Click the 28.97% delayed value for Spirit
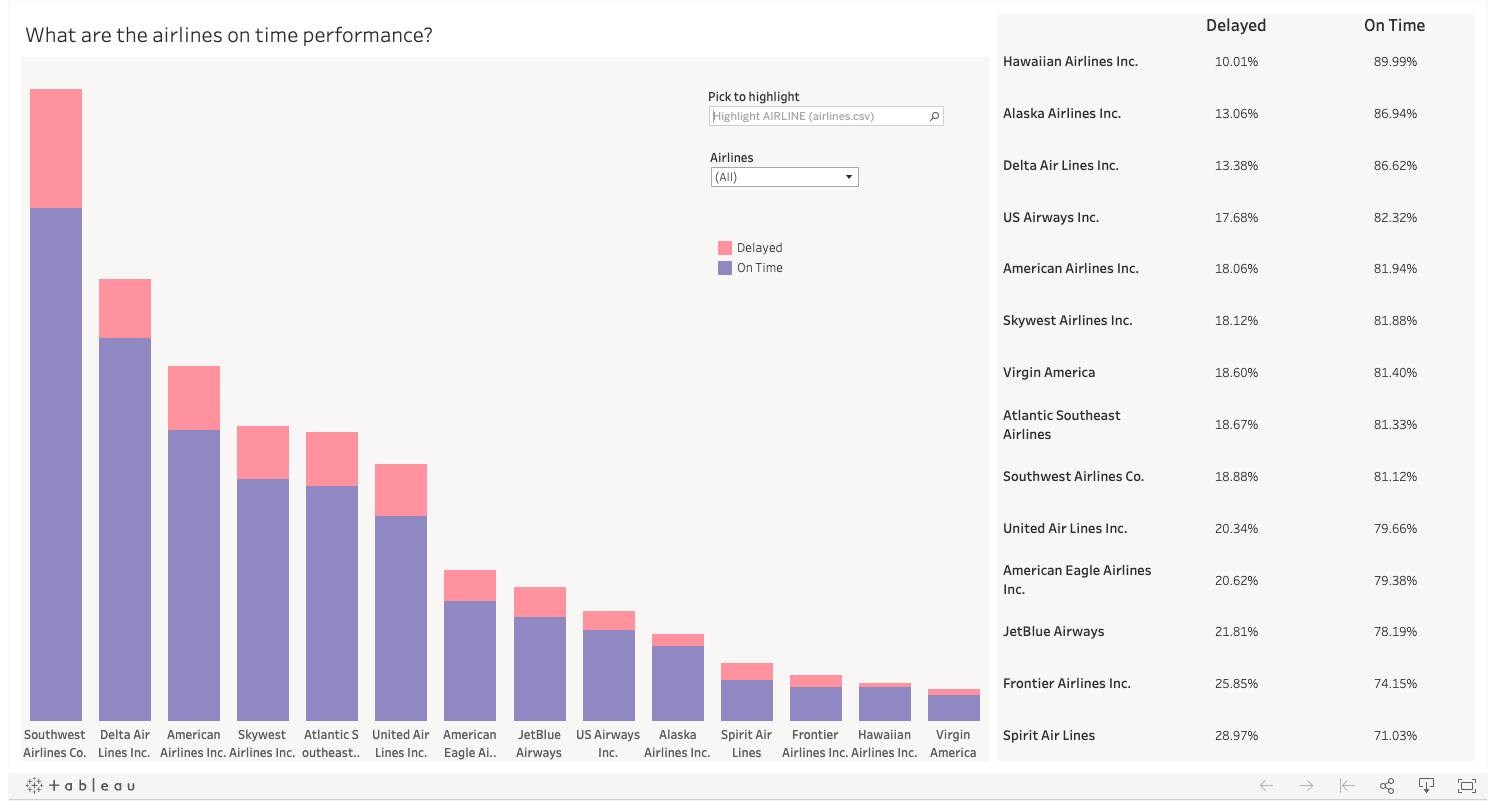 1236,736
